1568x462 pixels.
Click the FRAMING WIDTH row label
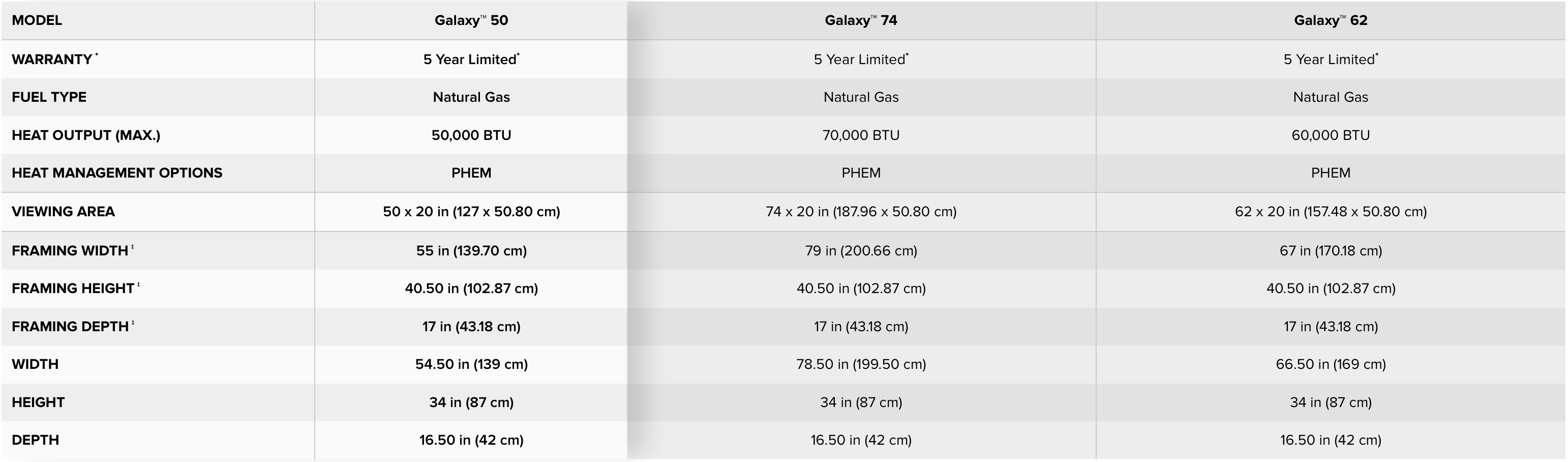72,250
